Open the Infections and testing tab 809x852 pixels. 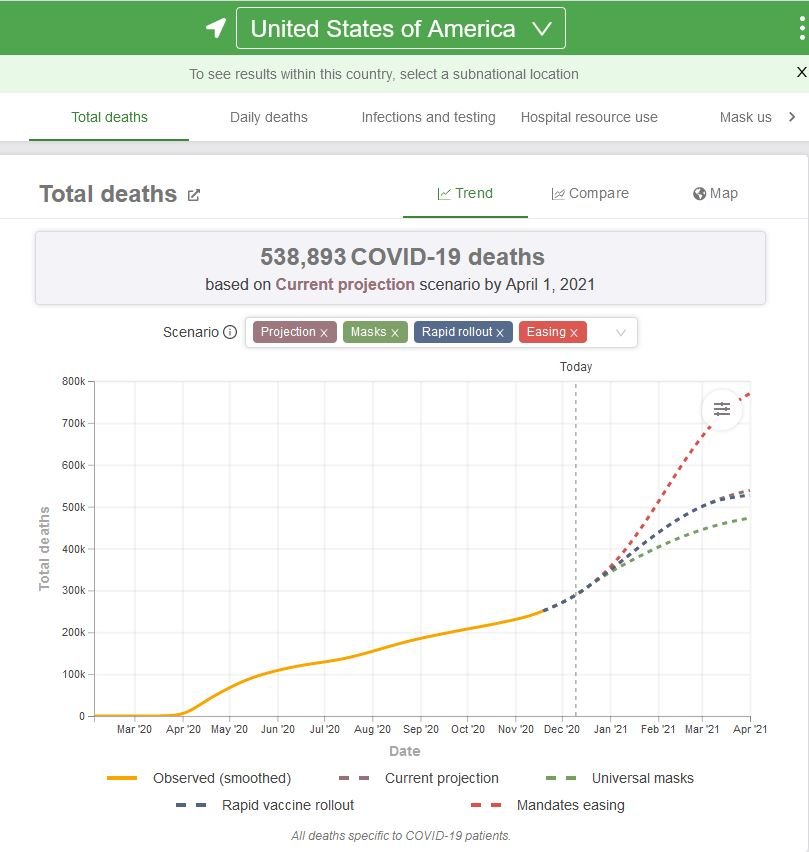pos(428,117)
